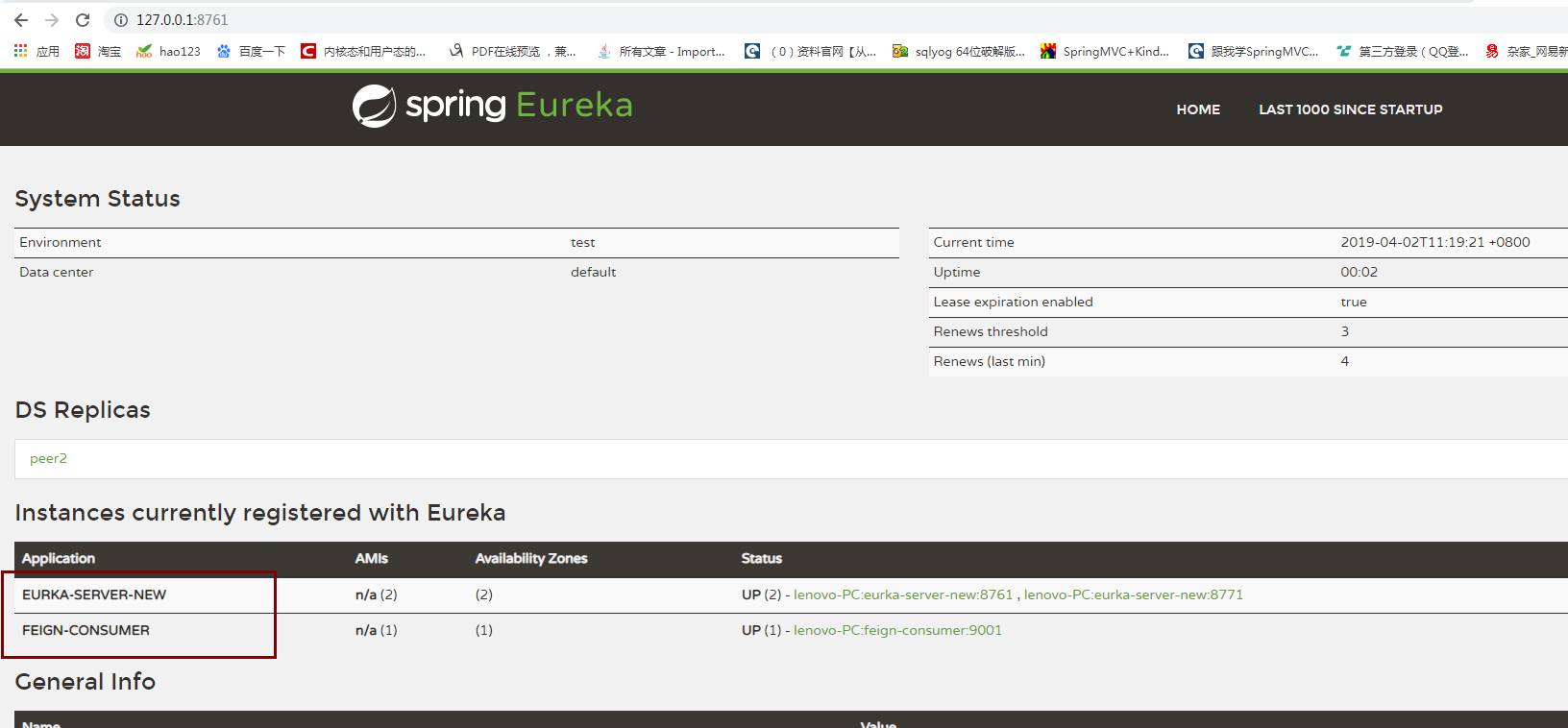Open lenovo-PC:eurka-server-new:8771 instance link
This screenshot has height=728, width=1568.
click(x=1134, y=595)
